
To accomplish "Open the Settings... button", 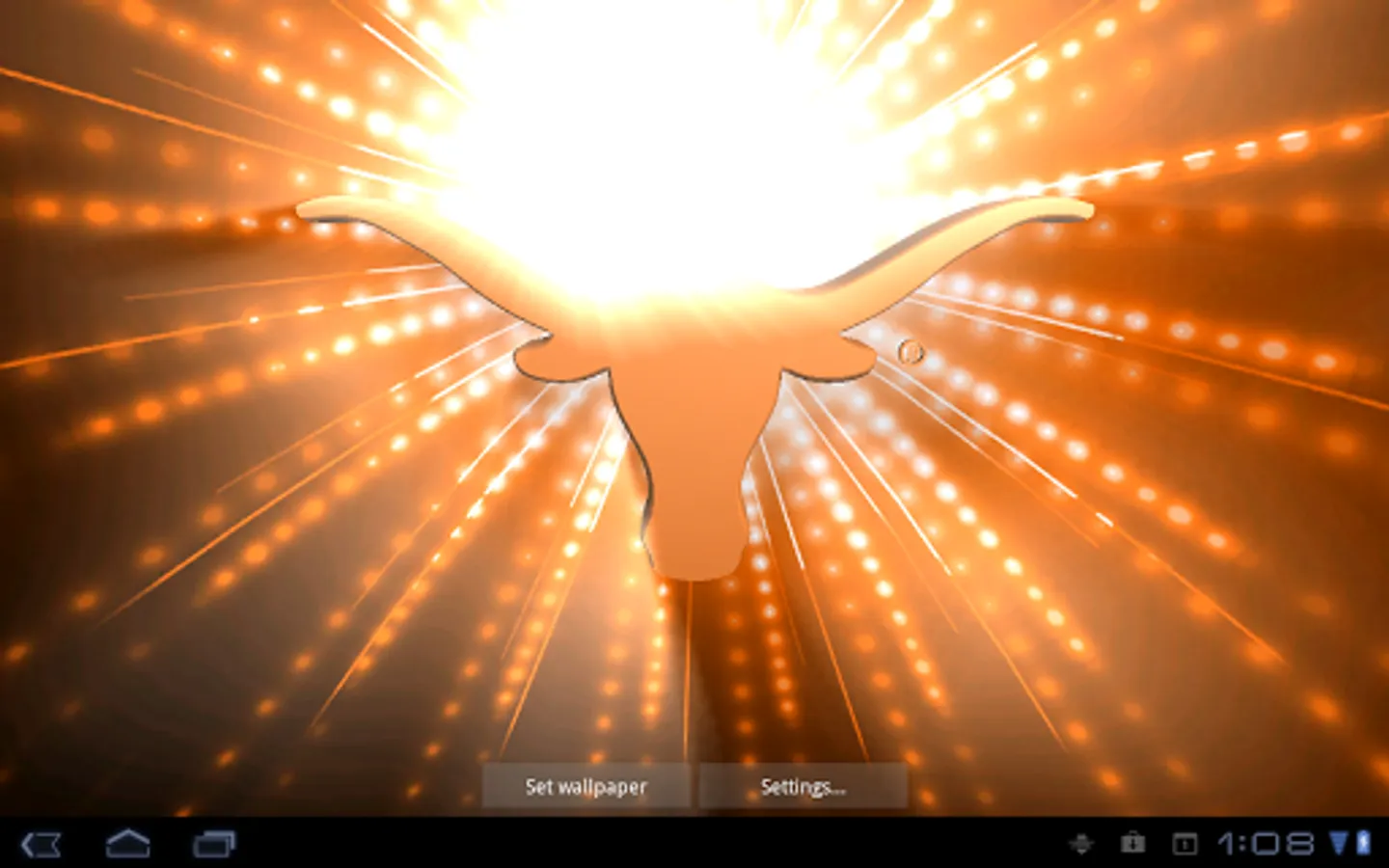I will coord(803,786).
